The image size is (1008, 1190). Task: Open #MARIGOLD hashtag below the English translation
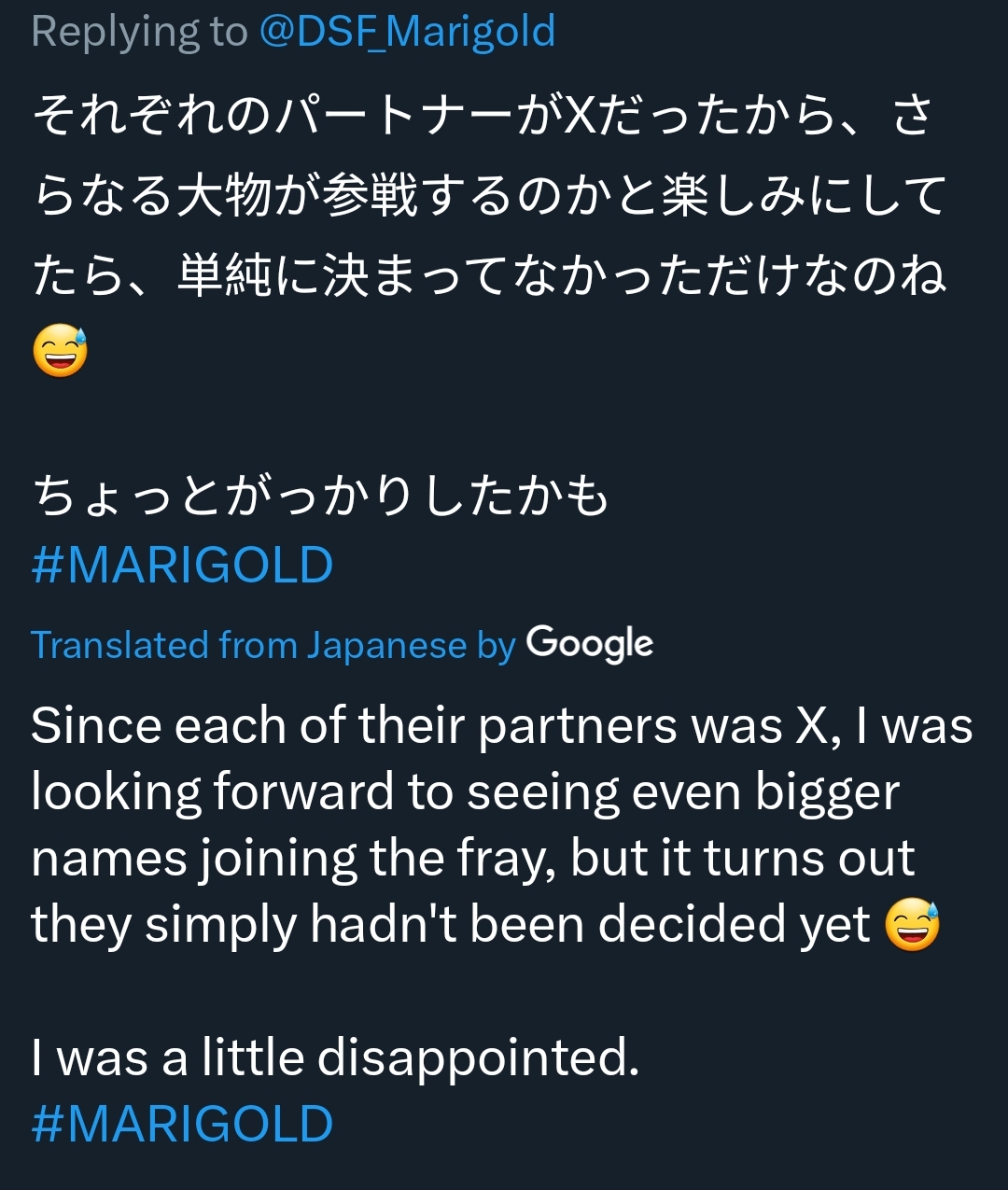click(182, 1124)
